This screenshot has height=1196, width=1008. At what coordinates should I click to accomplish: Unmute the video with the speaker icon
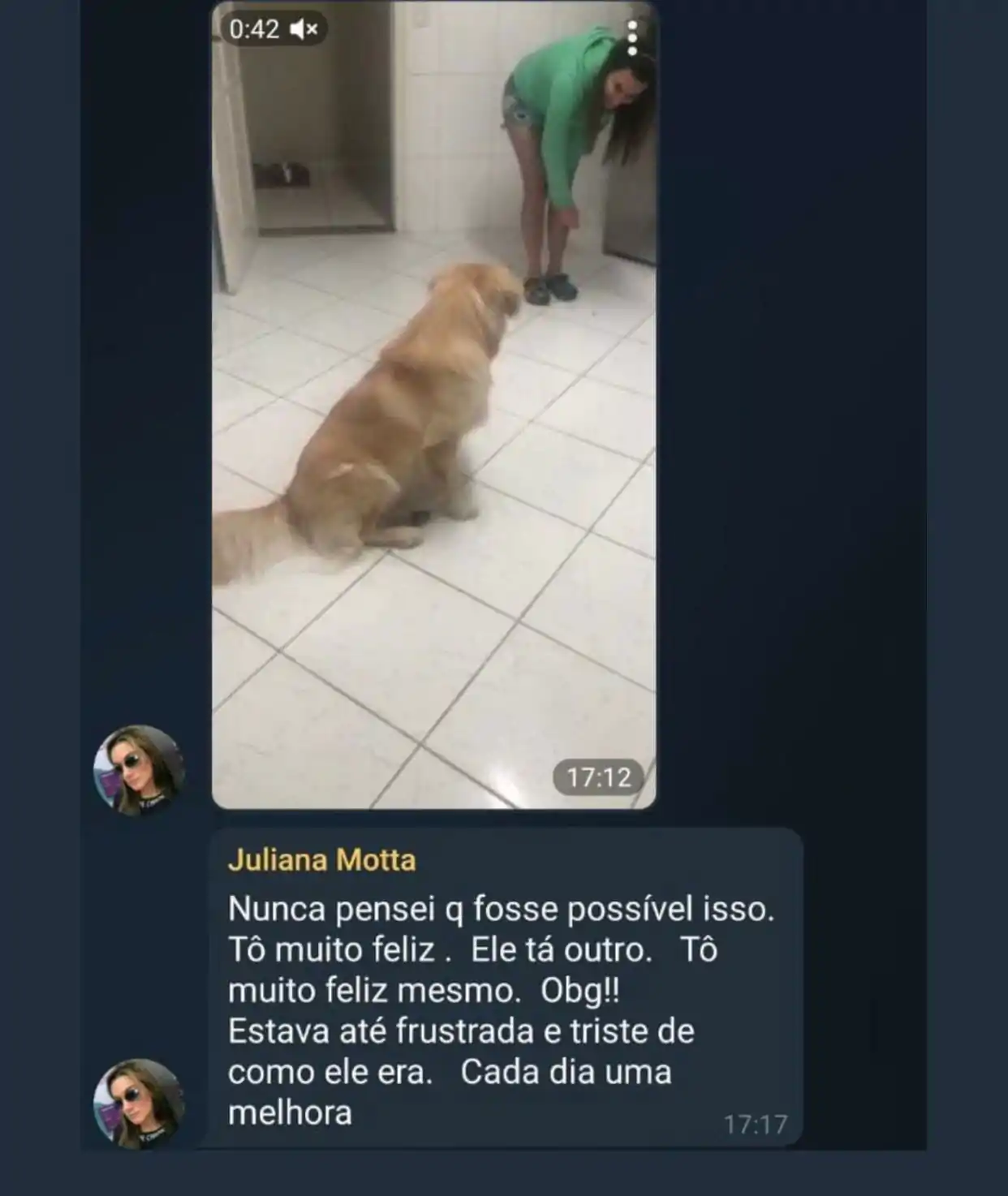click(x=304, y=30)
